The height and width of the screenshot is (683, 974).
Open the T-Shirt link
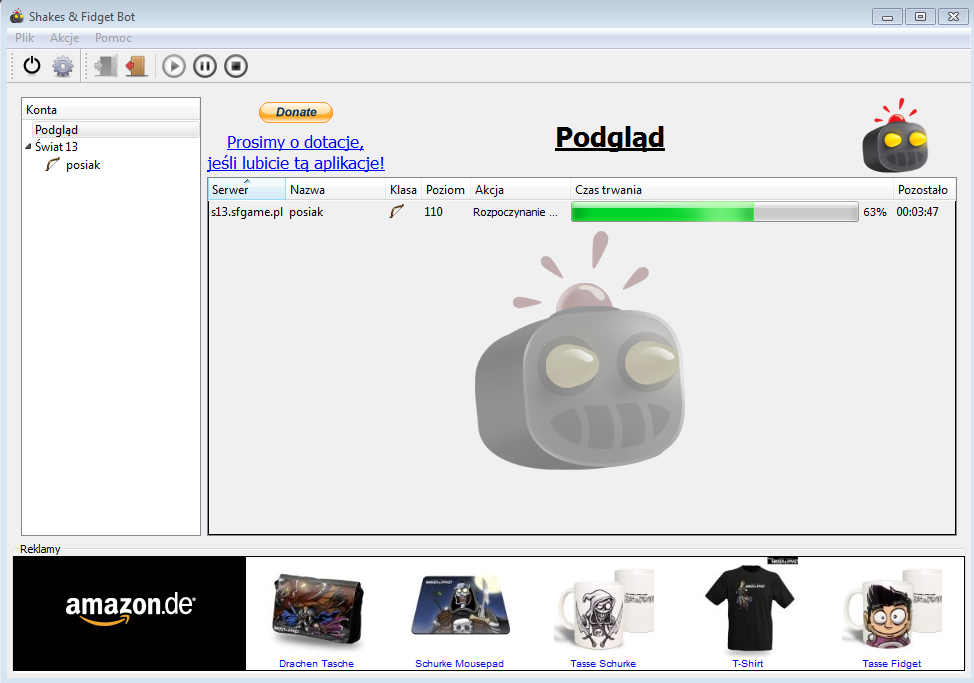[748, 664]
